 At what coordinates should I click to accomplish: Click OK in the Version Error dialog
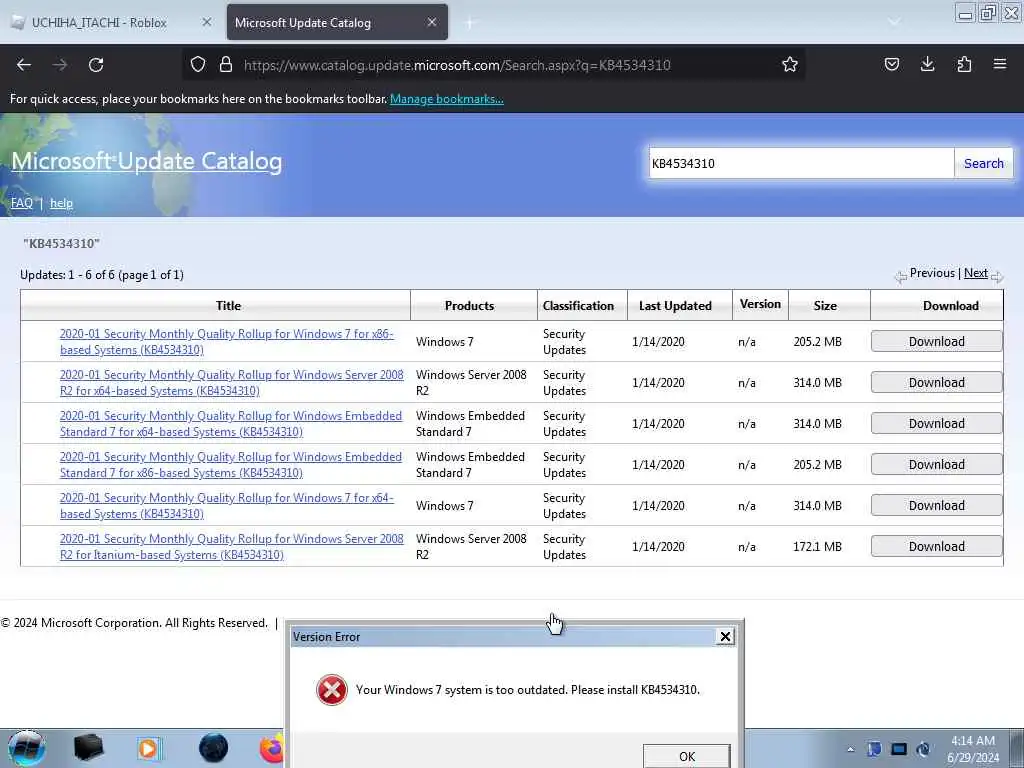[x=686, y=756]
